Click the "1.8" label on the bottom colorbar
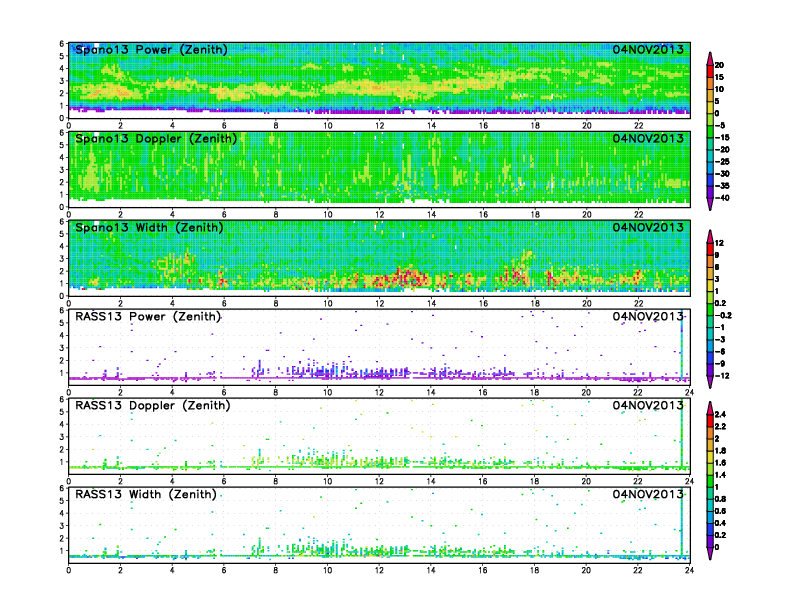792x612 pixels. click(720, 450)
